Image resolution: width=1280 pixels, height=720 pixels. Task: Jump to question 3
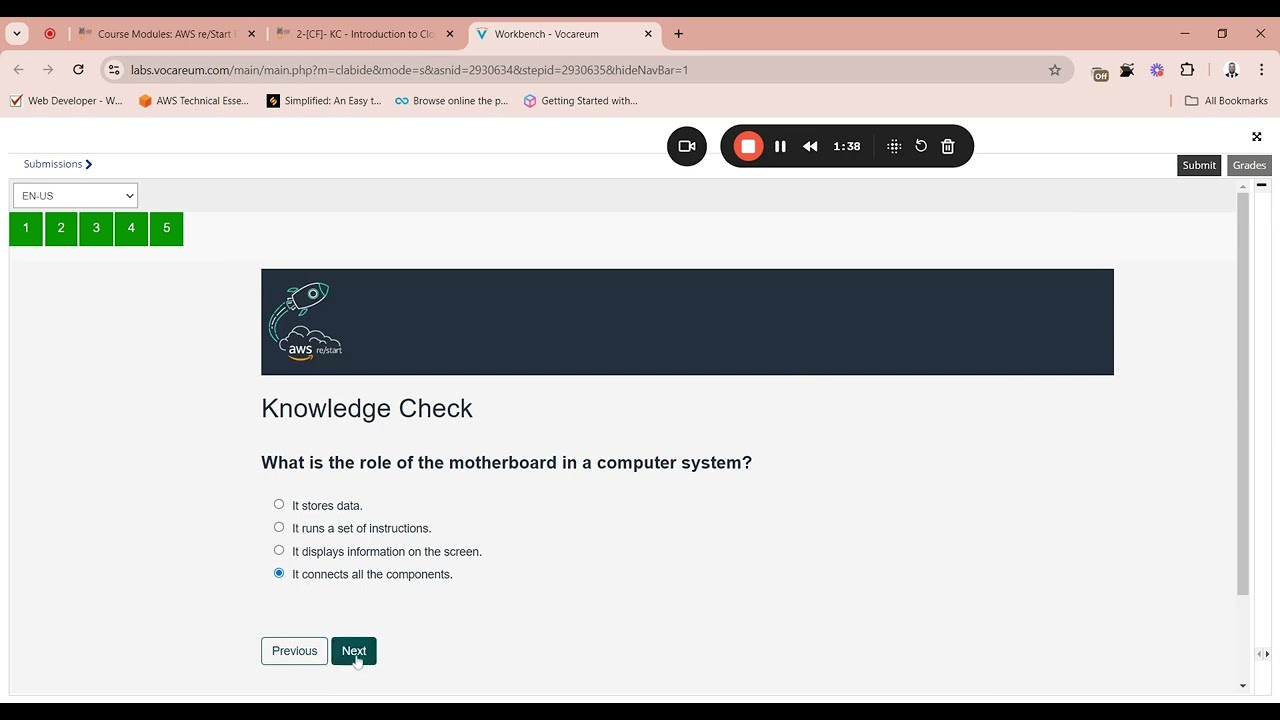point(96,229)
